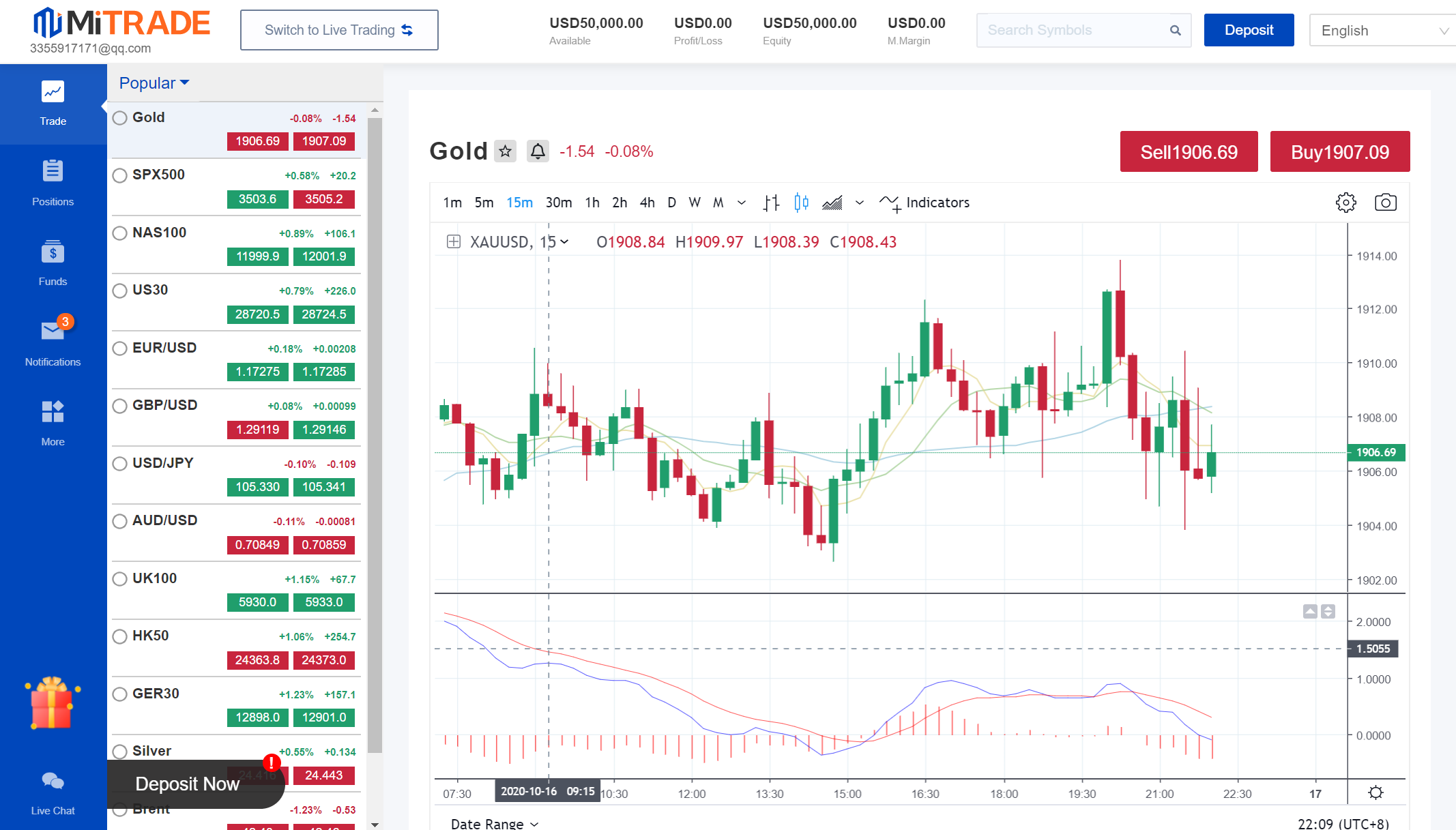This screenshot has height=830, width=1456.
Task: Expand the Popular category dropdown
Action: [x=154, y=83]
